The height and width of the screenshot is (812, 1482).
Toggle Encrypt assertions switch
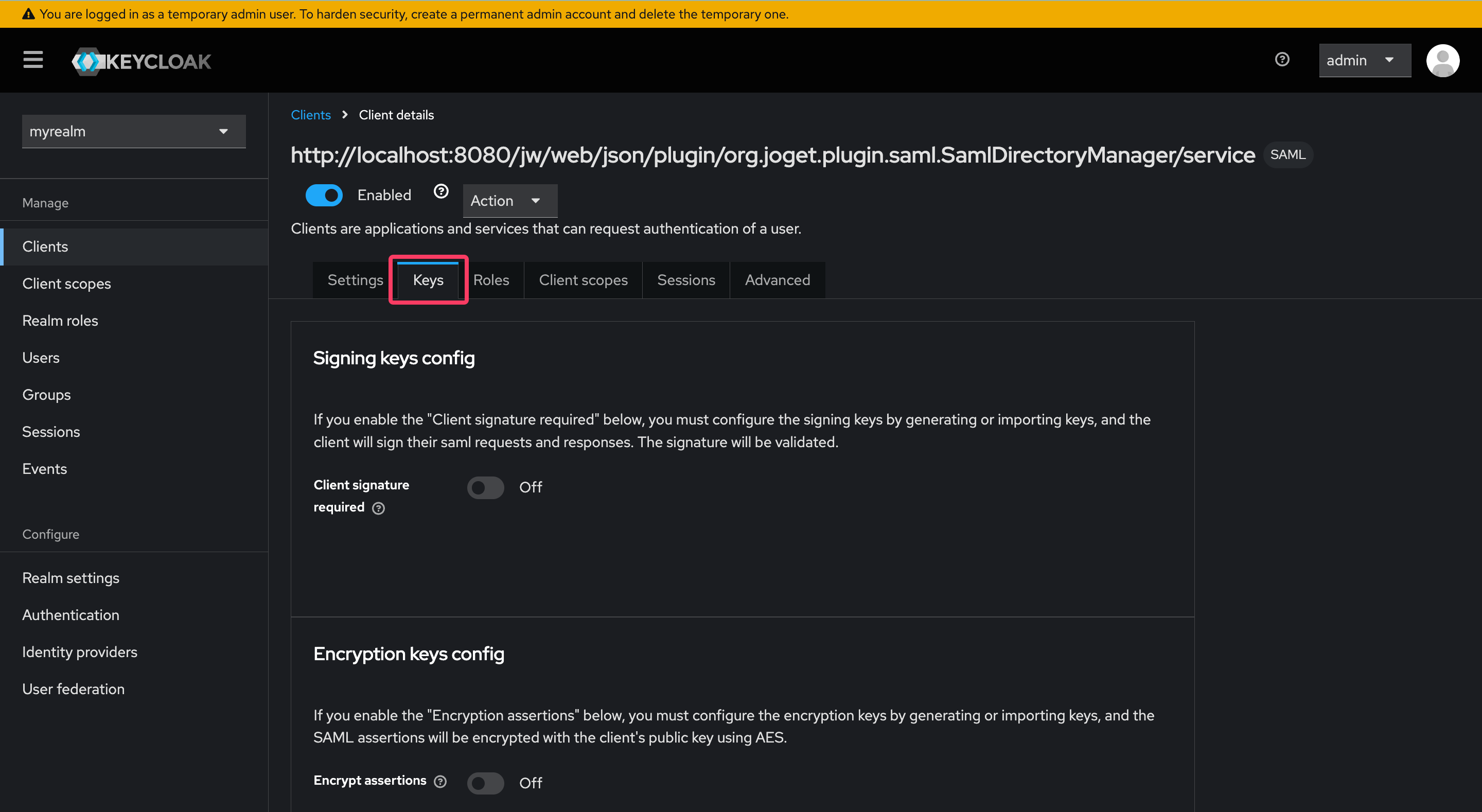pyautogui.click(x=486, y=783)
